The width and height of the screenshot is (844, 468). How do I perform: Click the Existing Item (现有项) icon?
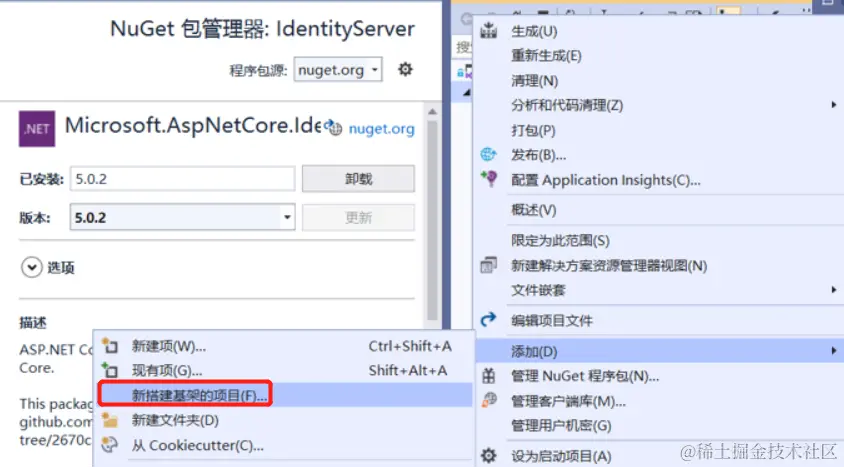(110, 369)
